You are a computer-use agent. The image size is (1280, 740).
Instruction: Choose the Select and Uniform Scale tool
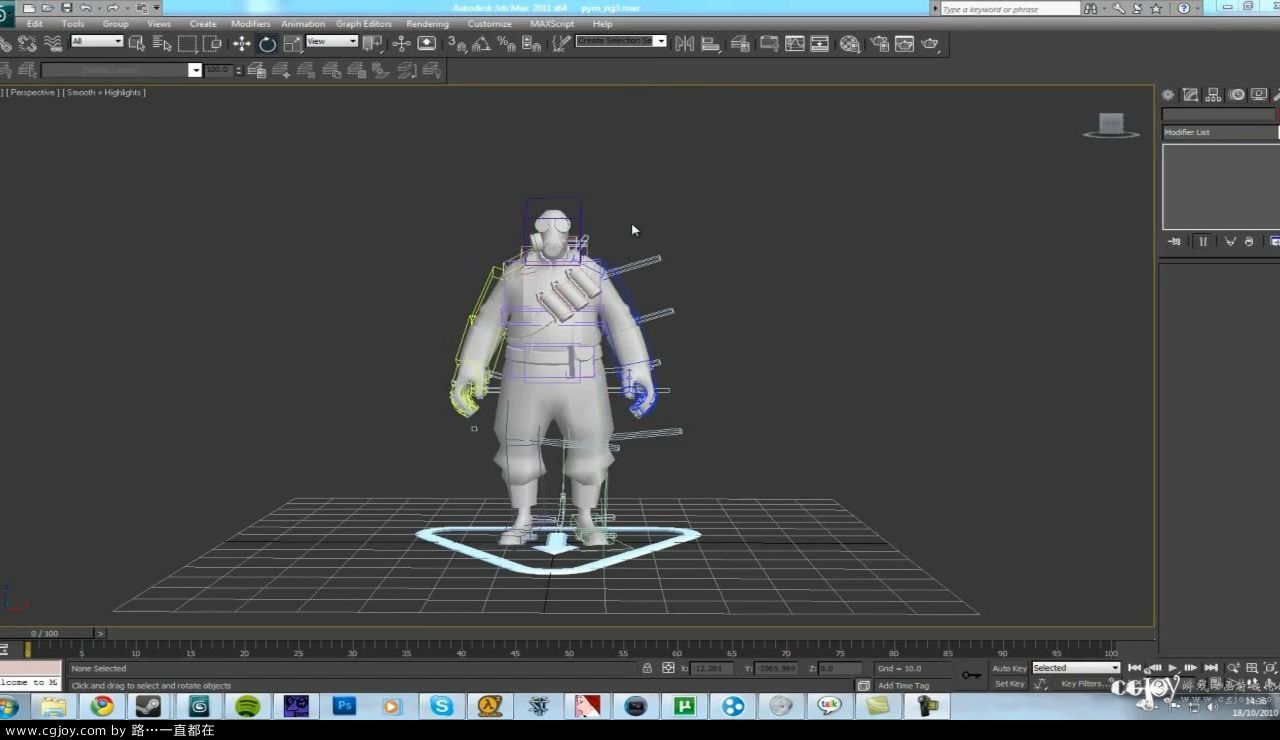[292, 43]
